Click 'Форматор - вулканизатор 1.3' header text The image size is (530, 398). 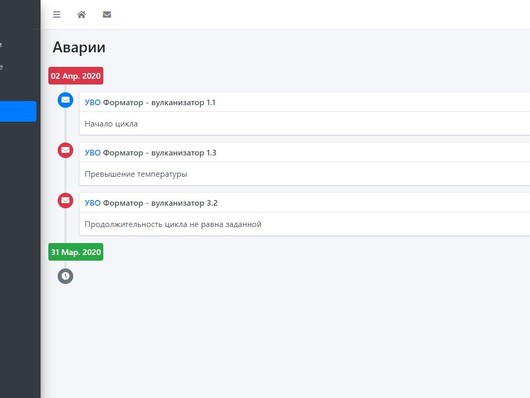160,153
